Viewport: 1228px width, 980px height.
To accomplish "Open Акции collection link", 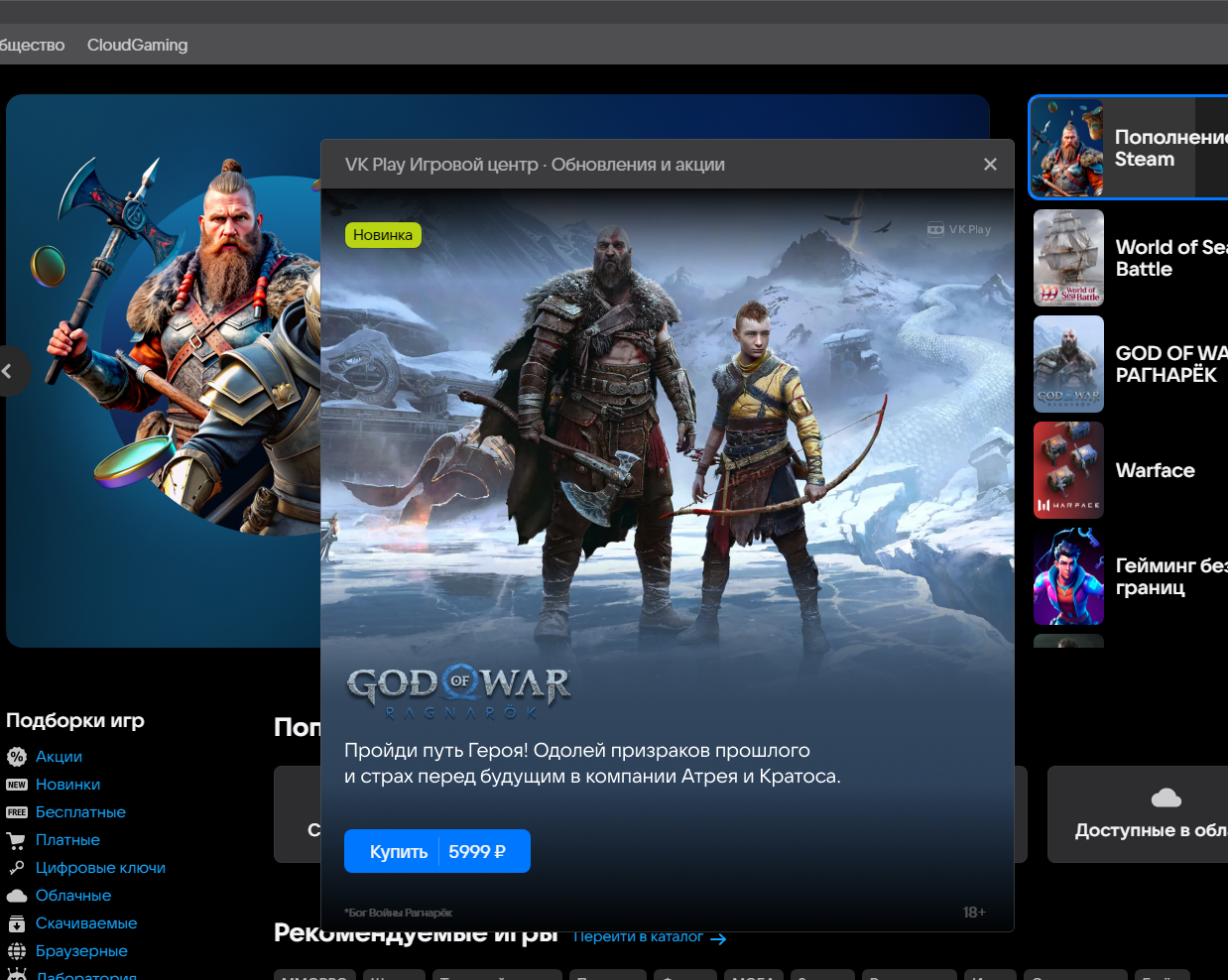I will pos(59,756).
